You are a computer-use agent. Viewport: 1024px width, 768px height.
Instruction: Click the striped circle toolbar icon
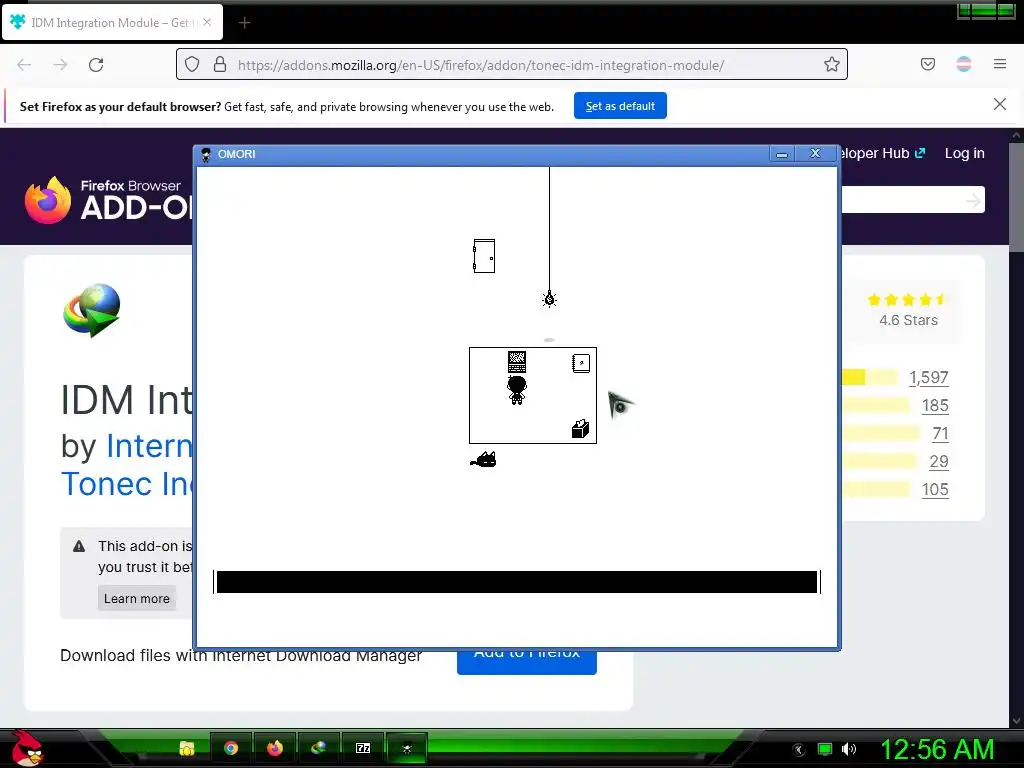pyautogui.click(x=963, y=64)
